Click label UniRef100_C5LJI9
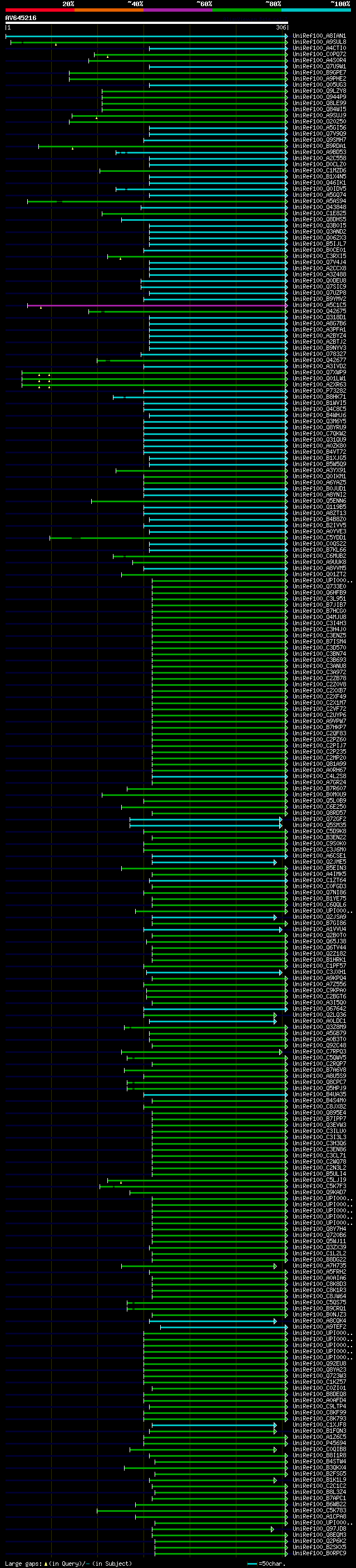This screenshot has width=356, height=1568. (319, 1180)
